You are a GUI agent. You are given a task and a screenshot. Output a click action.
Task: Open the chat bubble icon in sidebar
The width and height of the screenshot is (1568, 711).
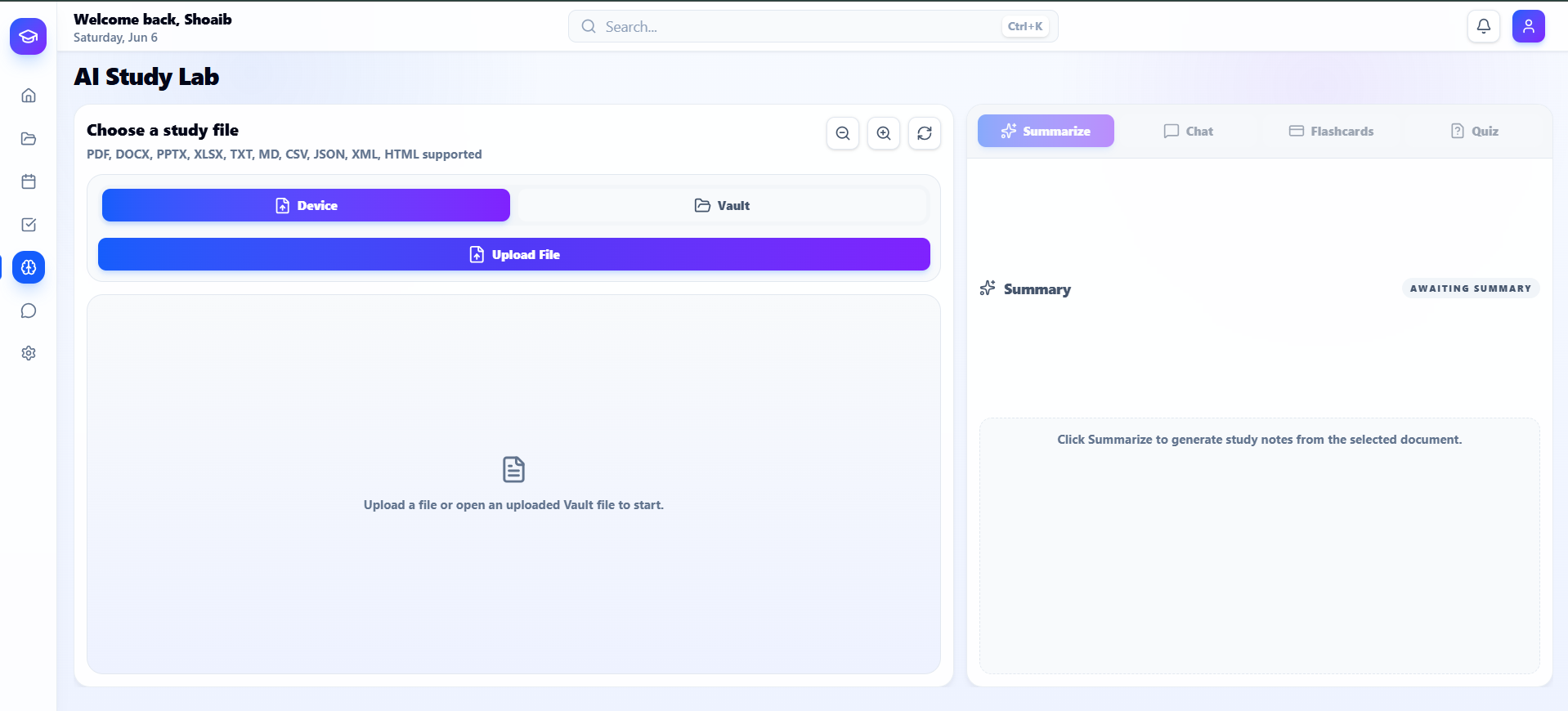tap(29, 311)
